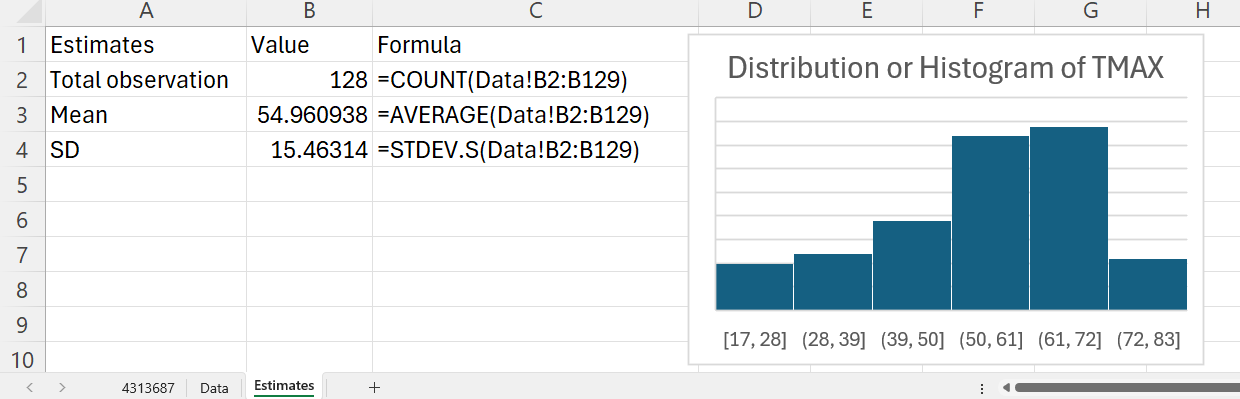
Task: Select row 1 header
Action: pyautogui.click(x=22, y=45)
